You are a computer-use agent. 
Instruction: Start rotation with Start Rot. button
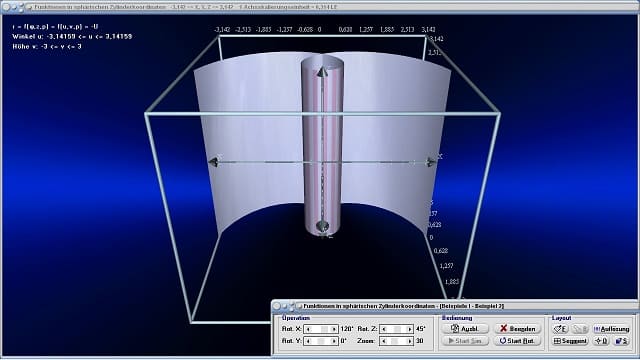point(517,341)
